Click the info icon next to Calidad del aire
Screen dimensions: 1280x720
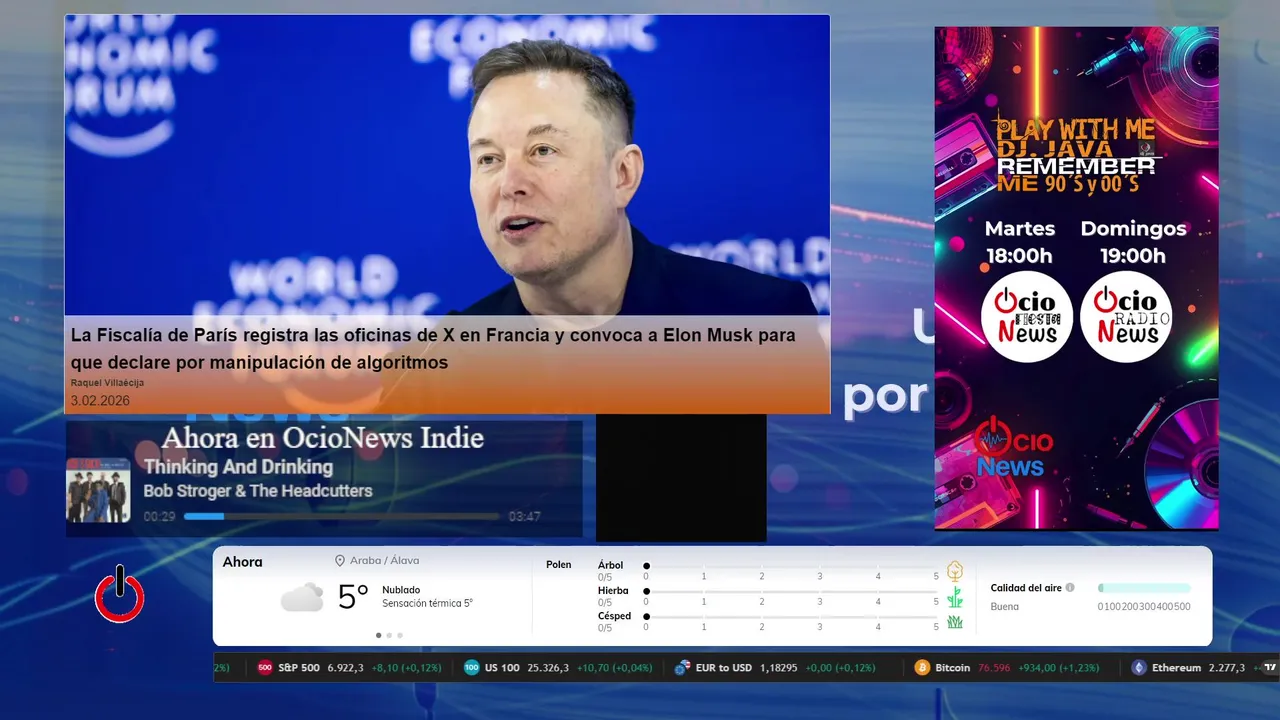tap(1070, 588)
